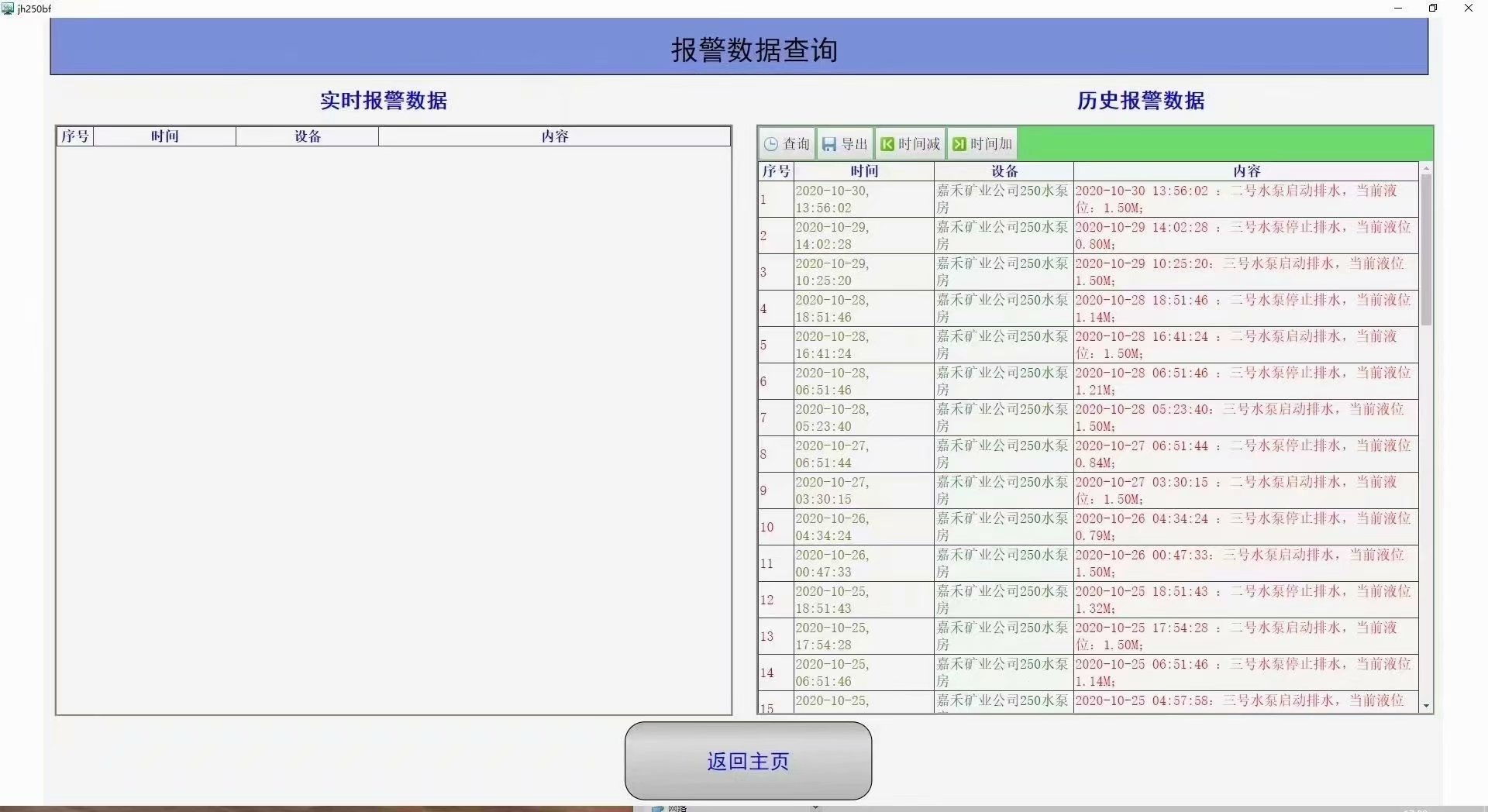The width and height of the screenshot is (1488, 812).
Task: Select row 10 content cell for 2020-10-26 04:34:24
Action: point(1245,527)
